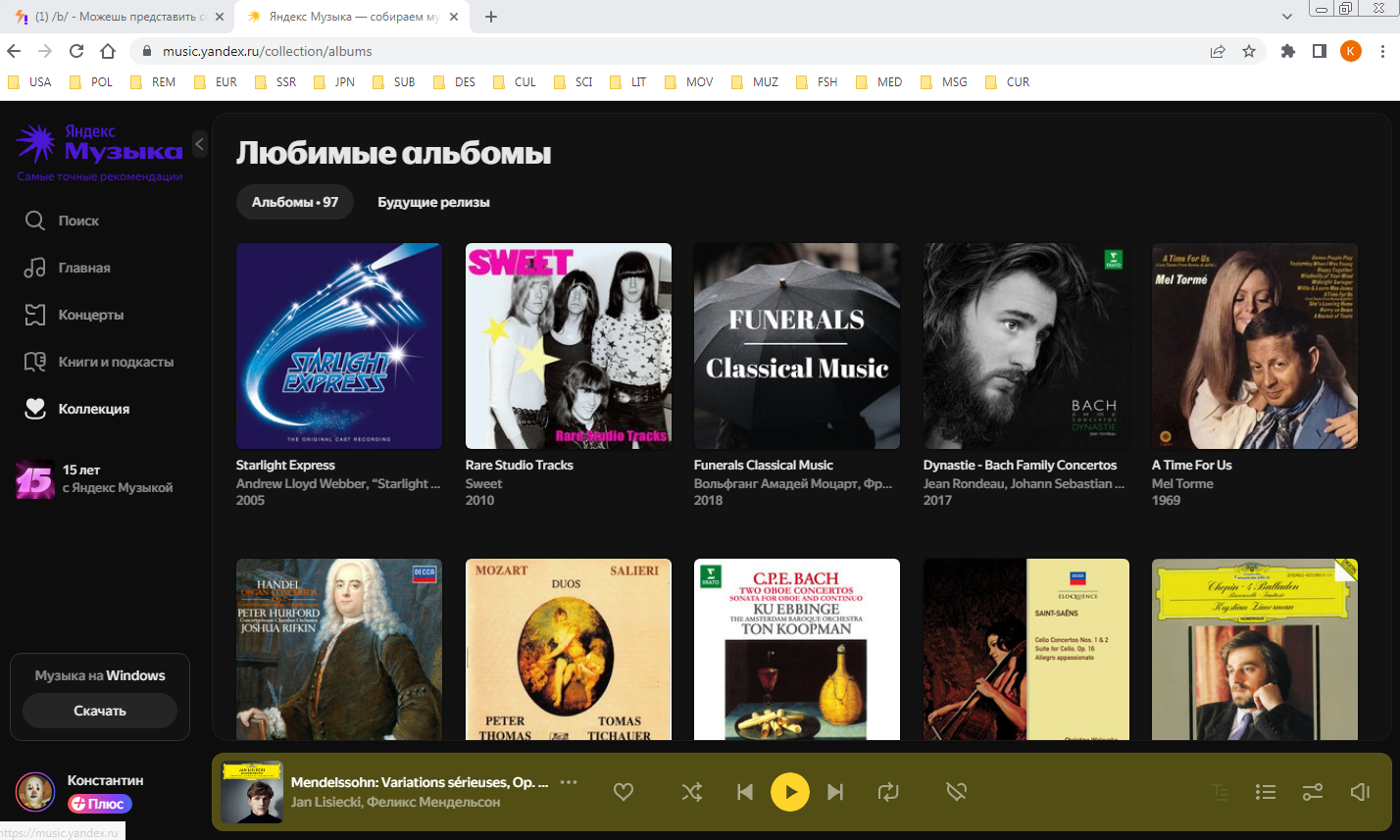Reload the Яндекс Музыка page
Viewport: 1400px width, 840px height.
point(76,51)
